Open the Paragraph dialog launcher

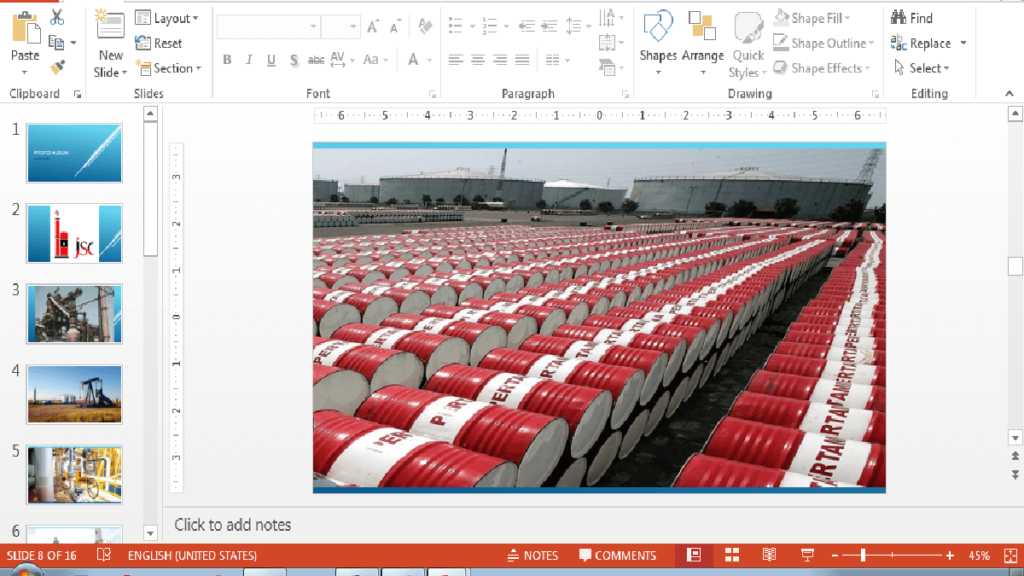point(625,95)
